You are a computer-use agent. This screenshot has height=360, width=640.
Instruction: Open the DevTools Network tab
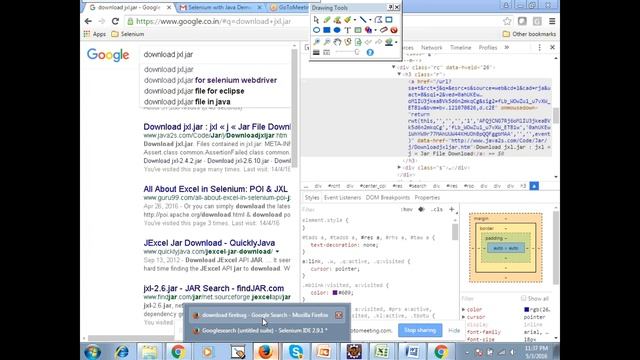(x=431, y=48)
